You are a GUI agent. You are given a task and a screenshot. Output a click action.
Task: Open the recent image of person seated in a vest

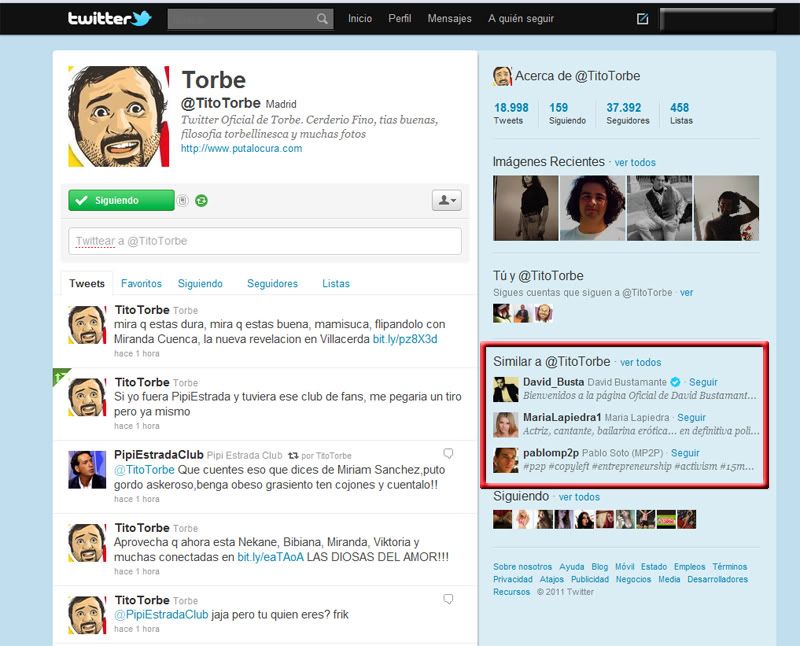tap(660, 208)
